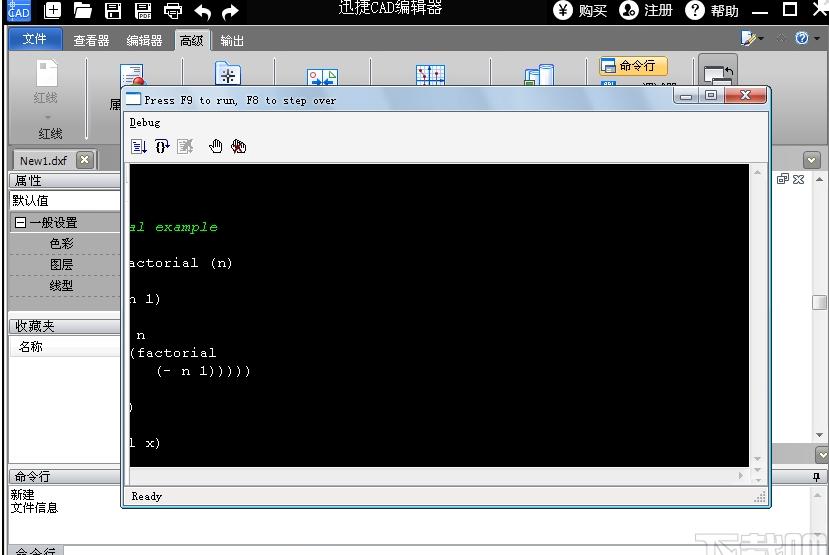Undo the last action

click(x=202, y=11)
